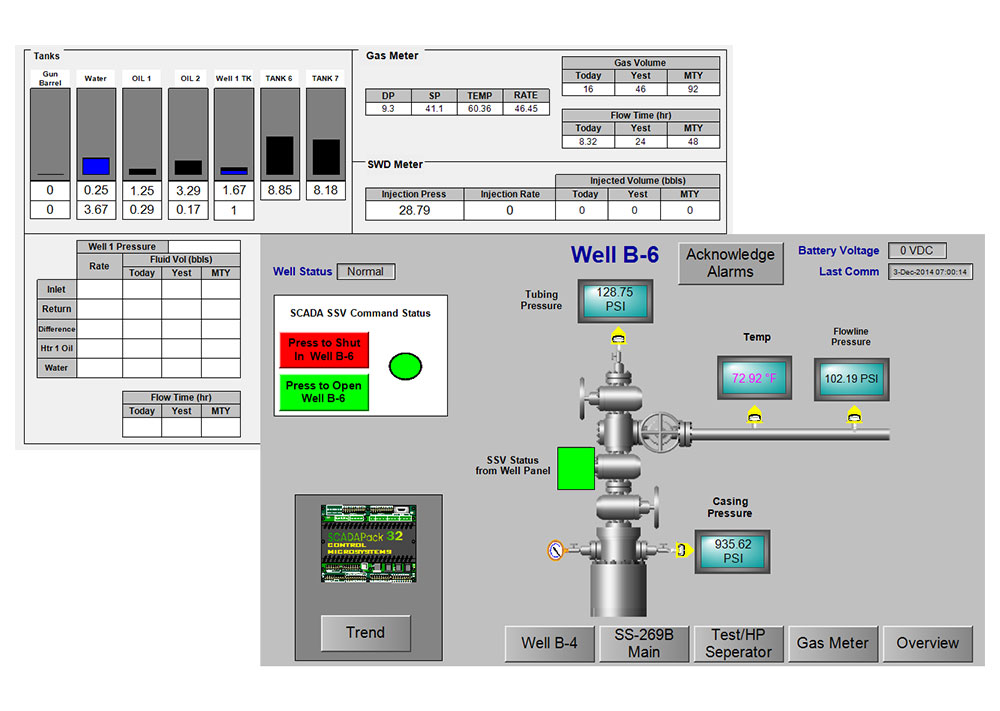
Task: Open the Trend view
Action: tap(366, 633)
